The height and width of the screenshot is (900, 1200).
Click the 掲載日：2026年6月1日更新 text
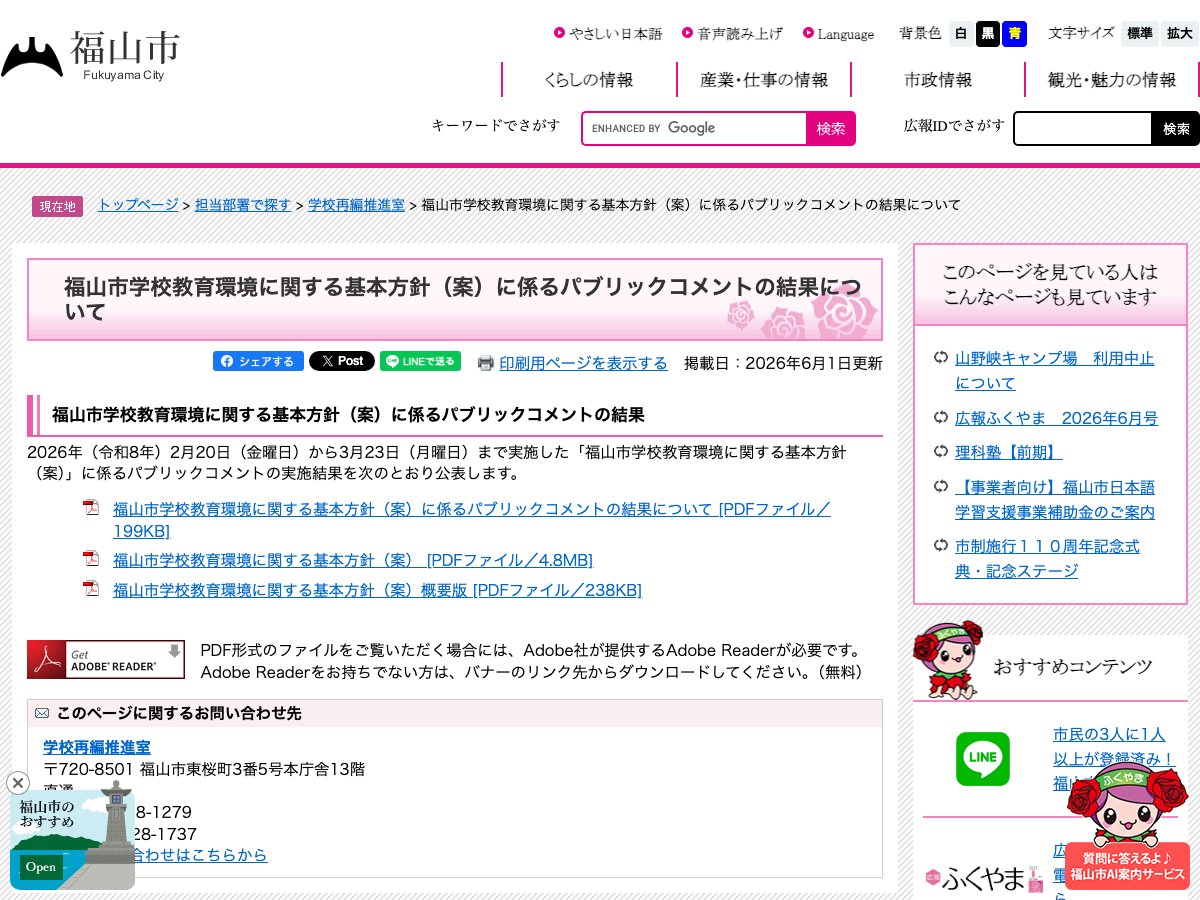pyautogui.click(x=783, y=363)
